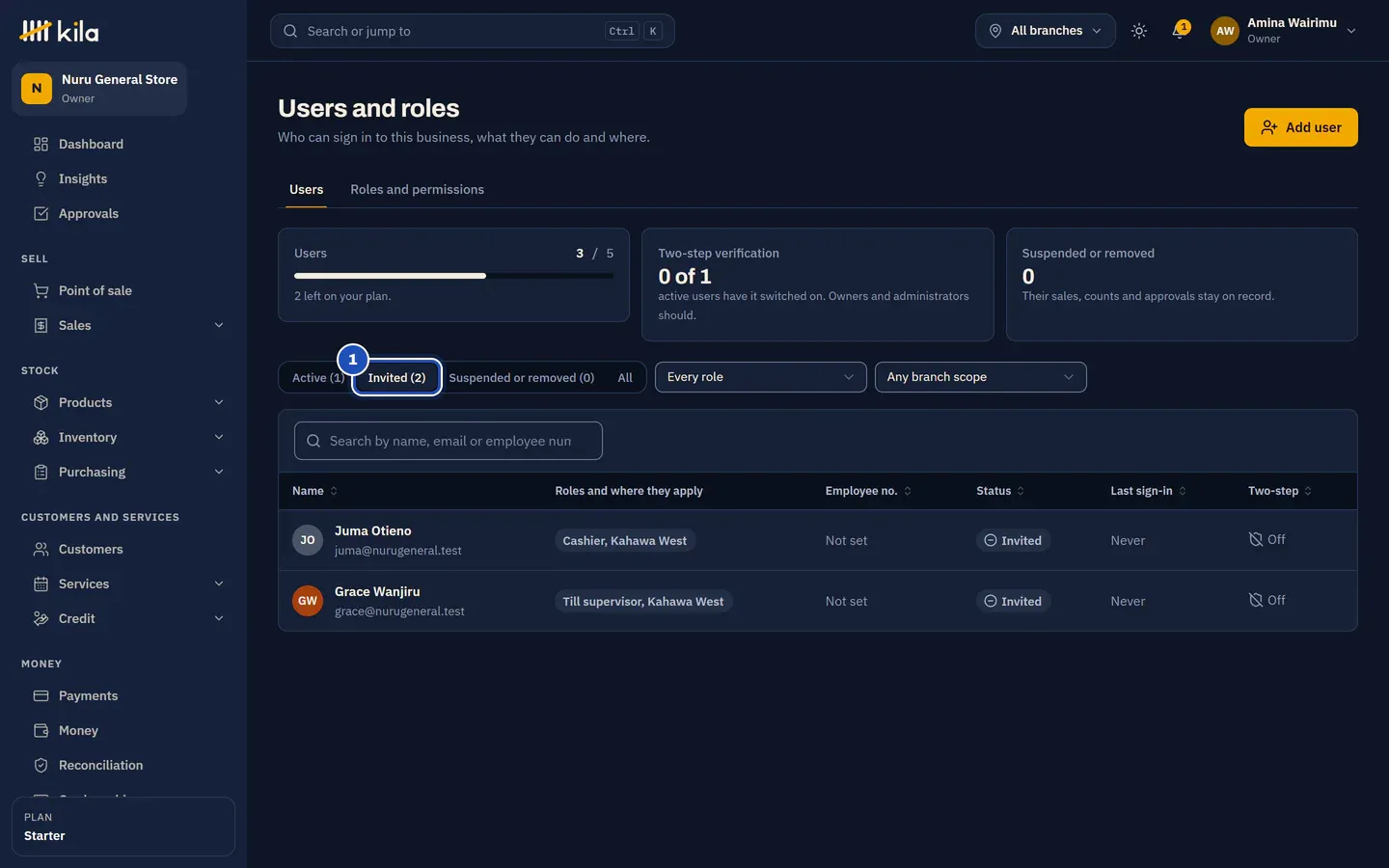Image resolution: width=1389 pixels, height=868 pixels.
Task: Open the Any branch scope dropdown
Action: [x=980, y=377]
